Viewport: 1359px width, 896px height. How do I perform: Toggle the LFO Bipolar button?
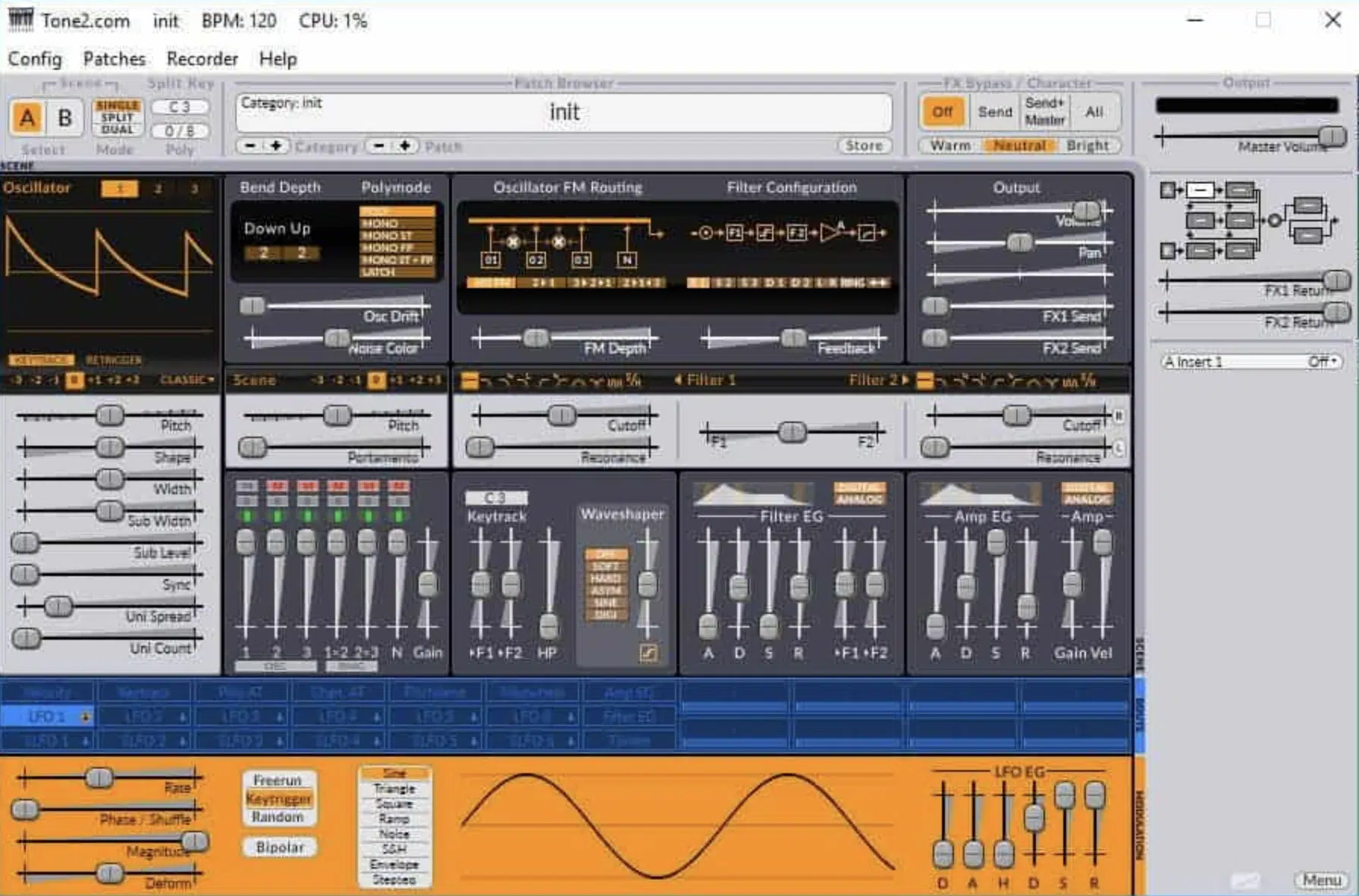(280, 847)
